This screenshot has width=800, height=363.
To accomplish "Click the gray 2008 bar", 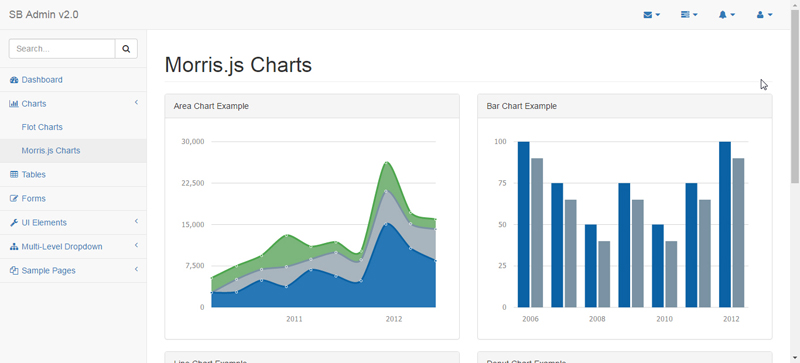I will (x=604, y=274).
